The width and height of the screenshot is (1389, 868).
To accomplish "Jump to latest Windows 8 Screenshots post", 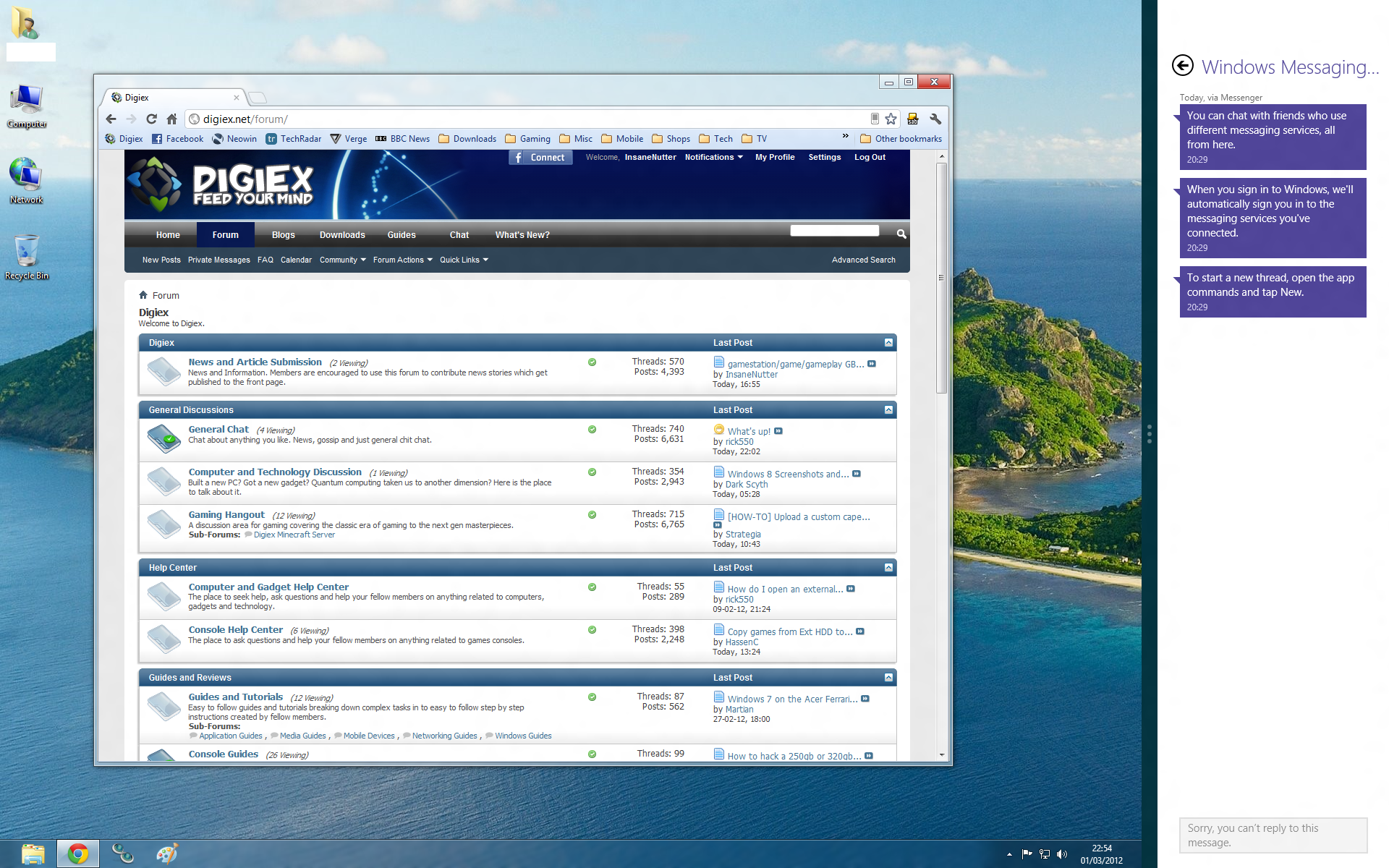I will pos(857,474).
